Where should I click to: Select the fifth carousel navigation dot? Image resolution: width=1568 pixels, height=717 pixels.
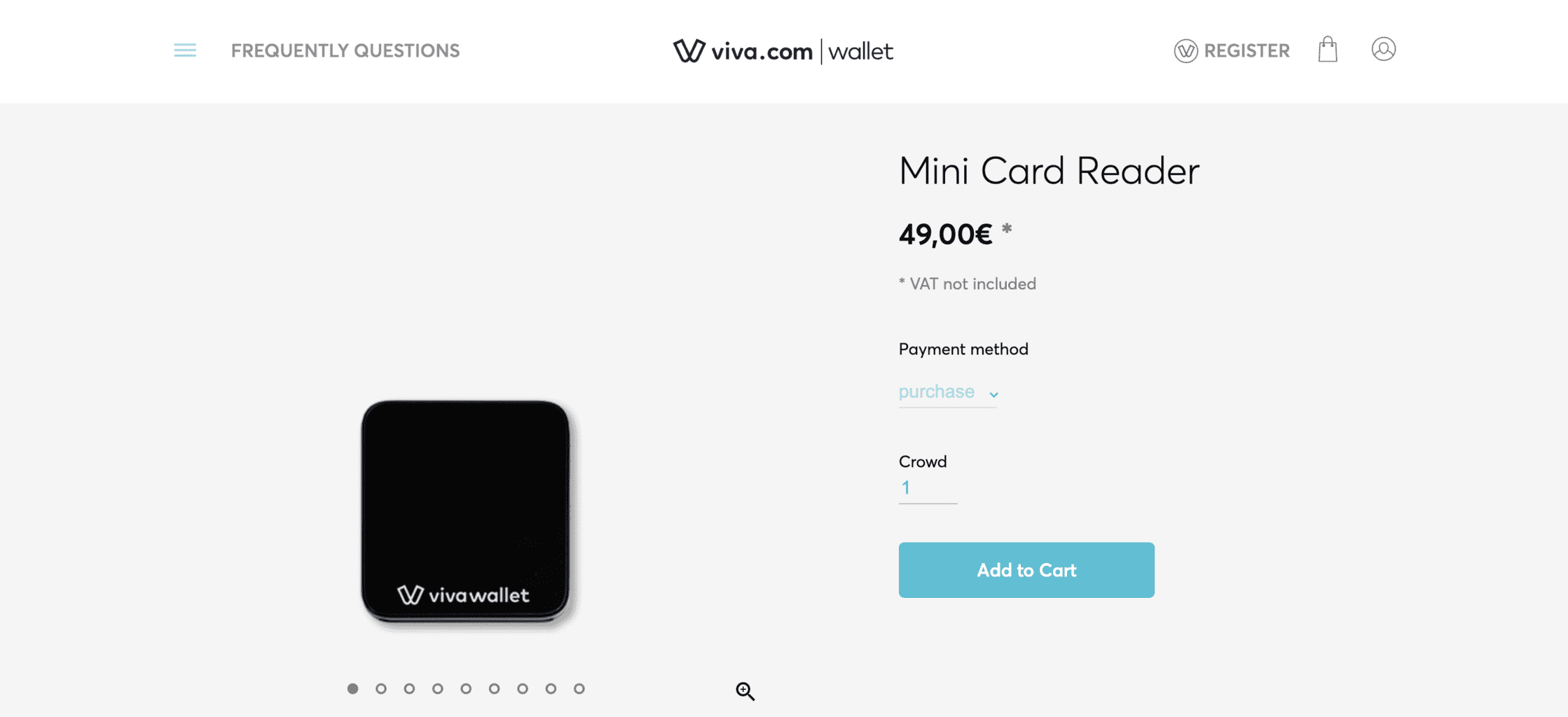tap(465, 688)
